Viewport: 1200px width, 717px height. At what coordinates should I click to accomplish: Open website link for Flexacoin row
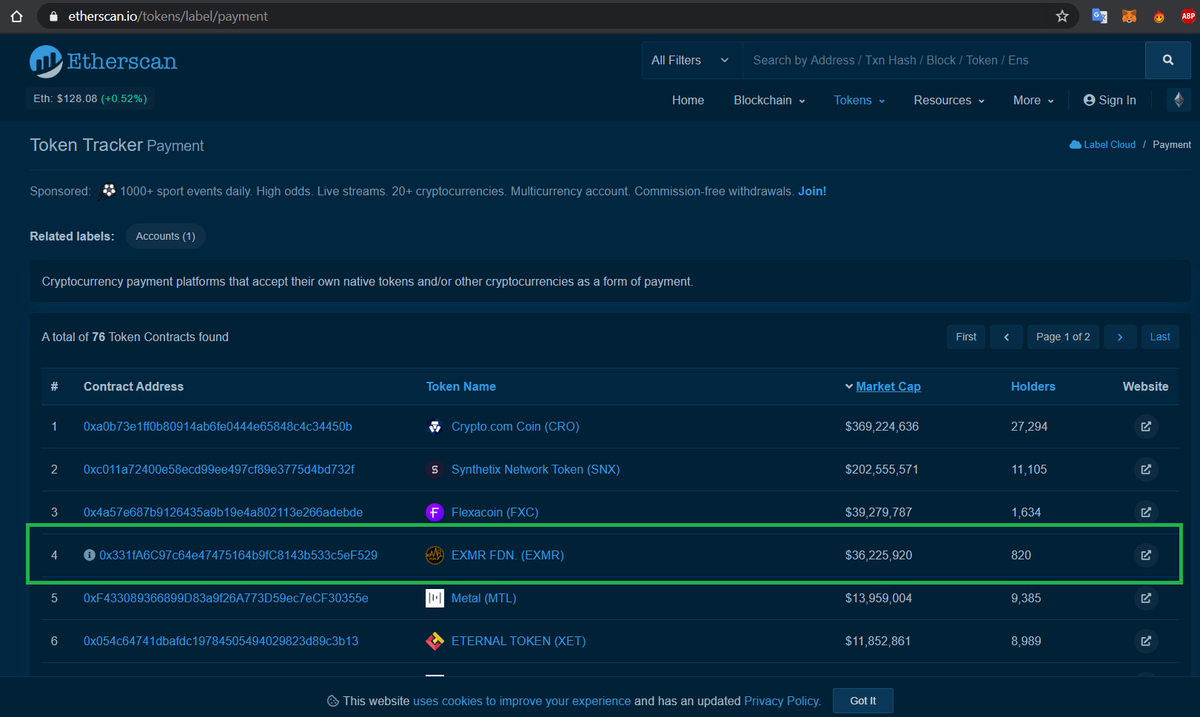[x=1146, y=512]
